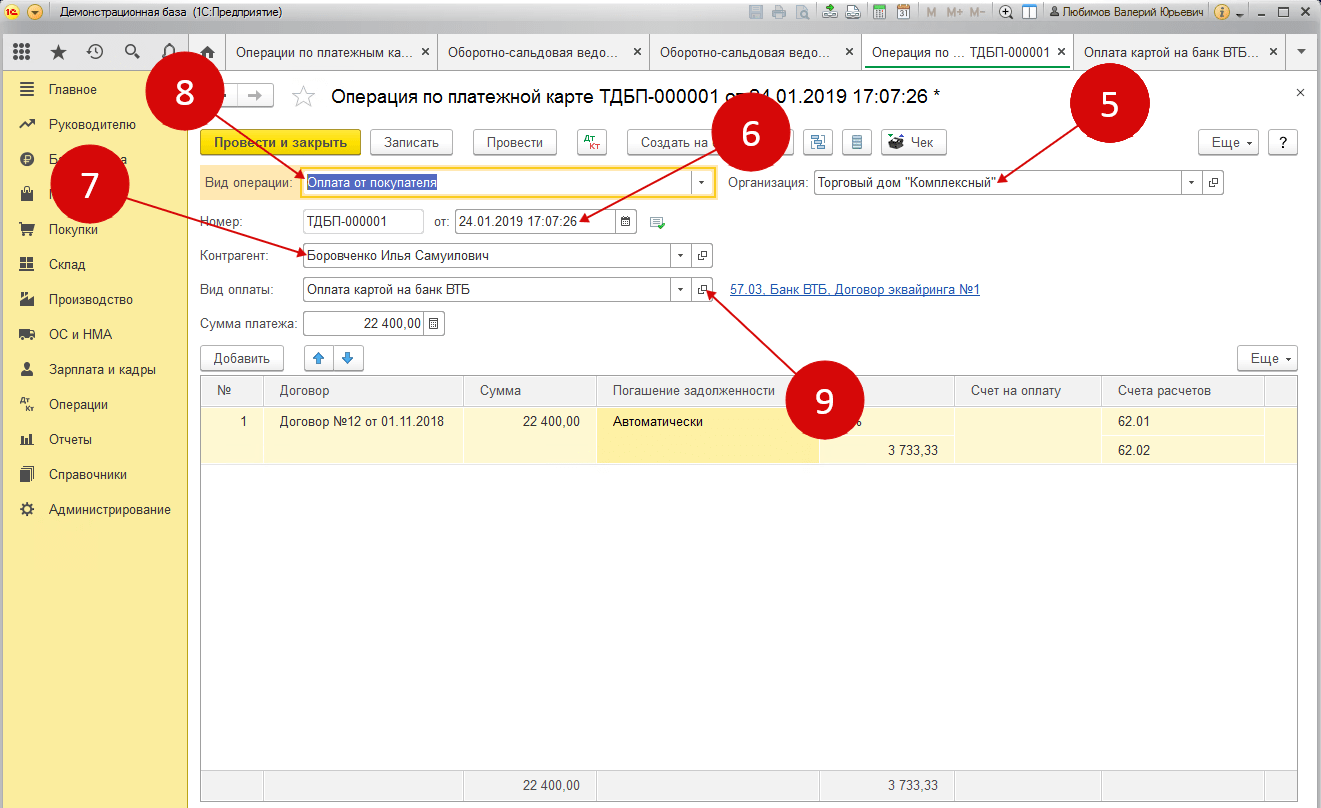
Task: Expand the Контрагент dropdown list
Action: click(x=680, y=256)
